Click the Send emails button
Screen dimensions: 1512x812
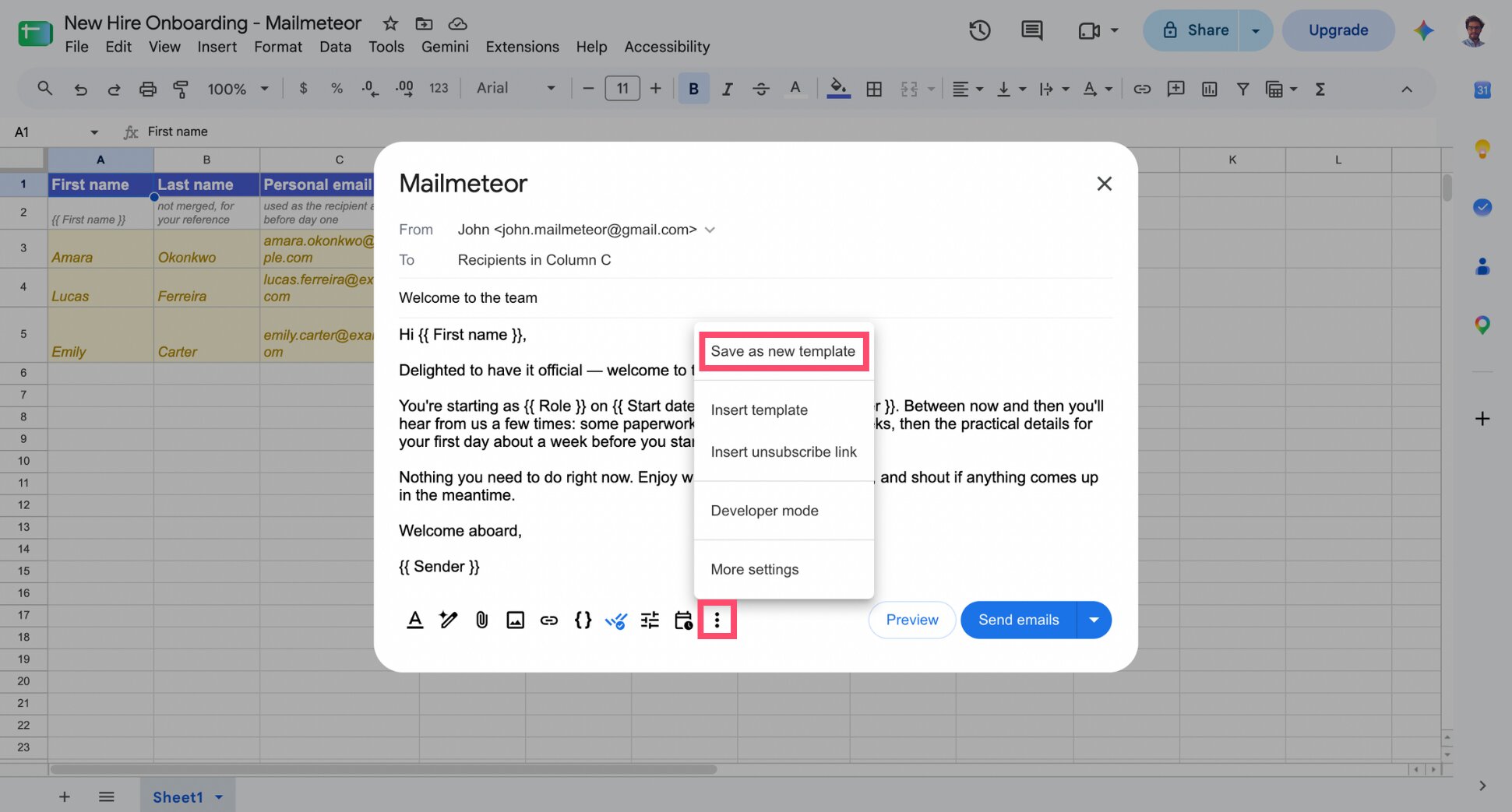click(x=1018, y=620)
